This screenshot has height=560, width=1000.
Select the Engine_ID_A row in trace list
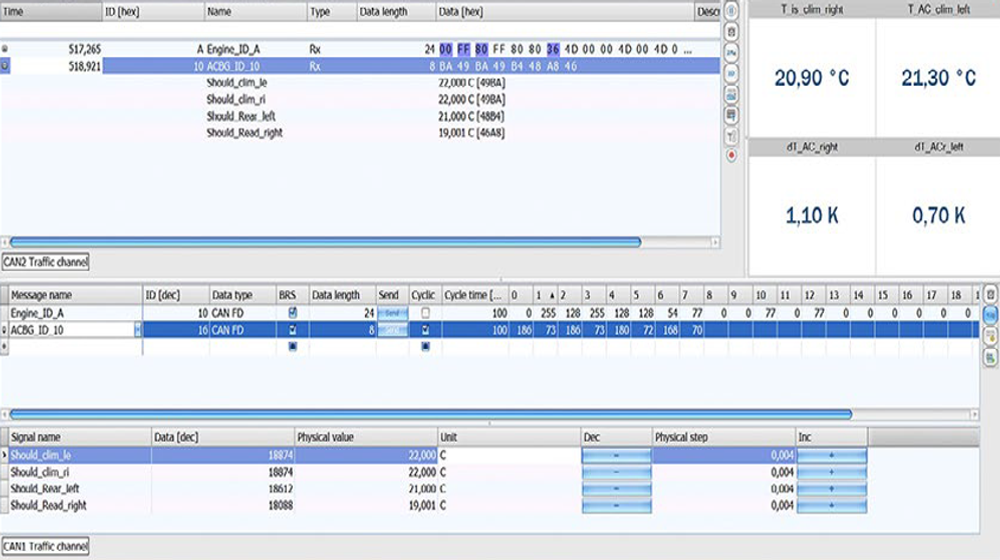click(360, 49)
